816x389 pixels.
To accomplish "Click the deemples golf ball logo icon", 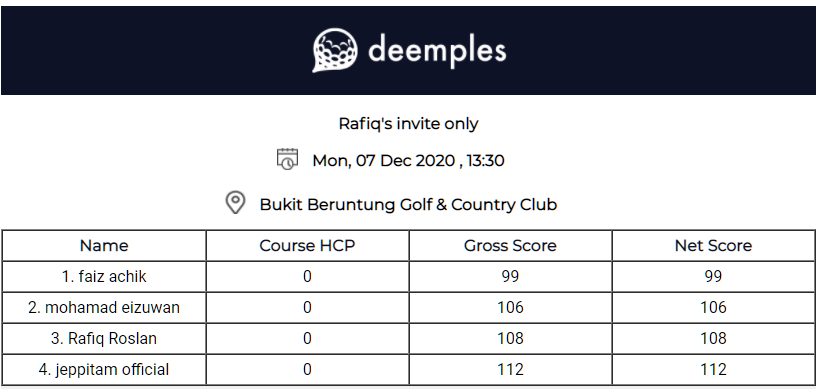I will point(335,50).
